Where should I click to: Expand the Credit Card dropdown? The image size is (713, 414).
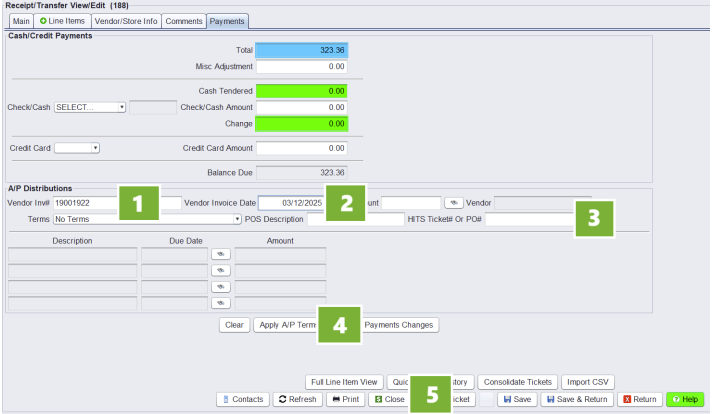tap(77, 148)
